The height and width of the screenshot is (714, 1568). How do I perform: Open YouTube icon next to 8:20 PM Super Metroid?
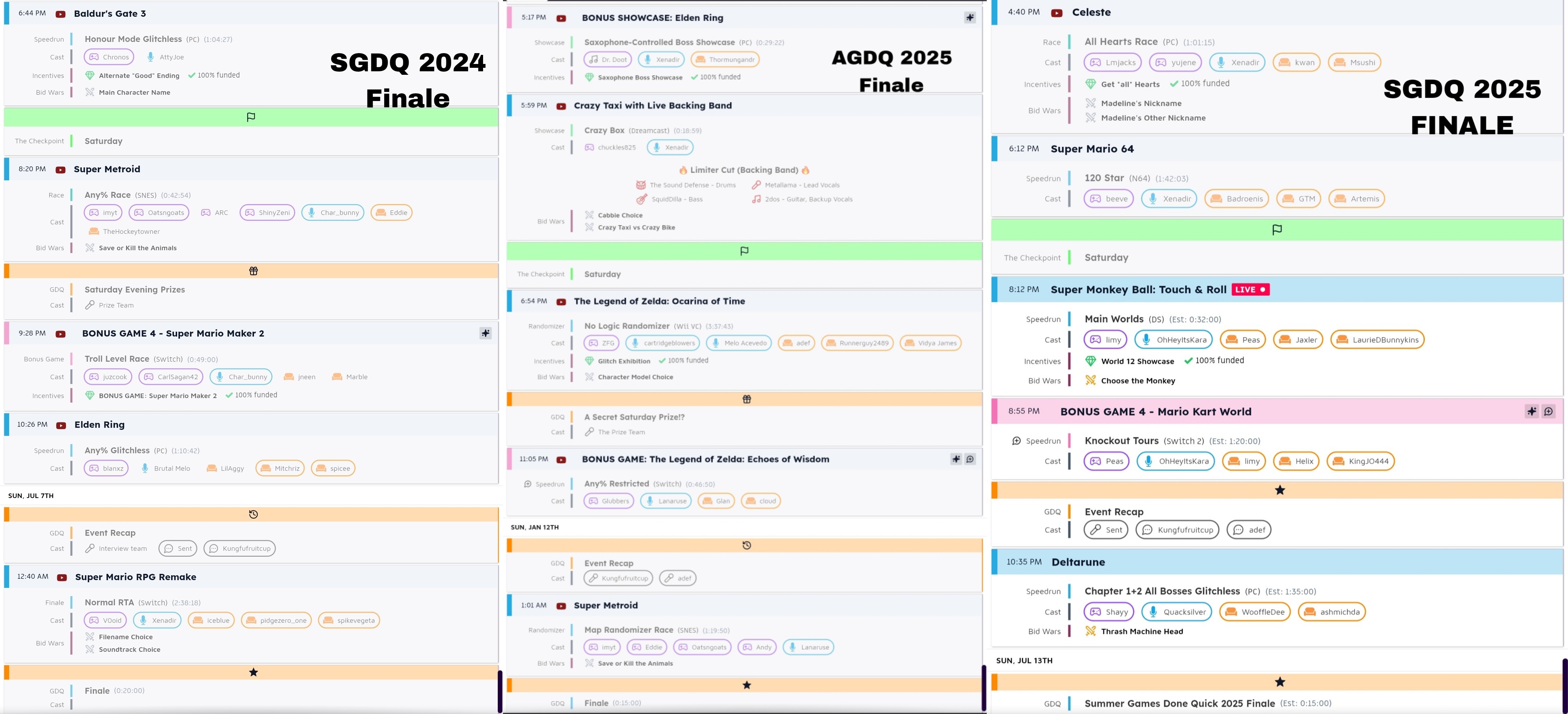click(61, 170)
